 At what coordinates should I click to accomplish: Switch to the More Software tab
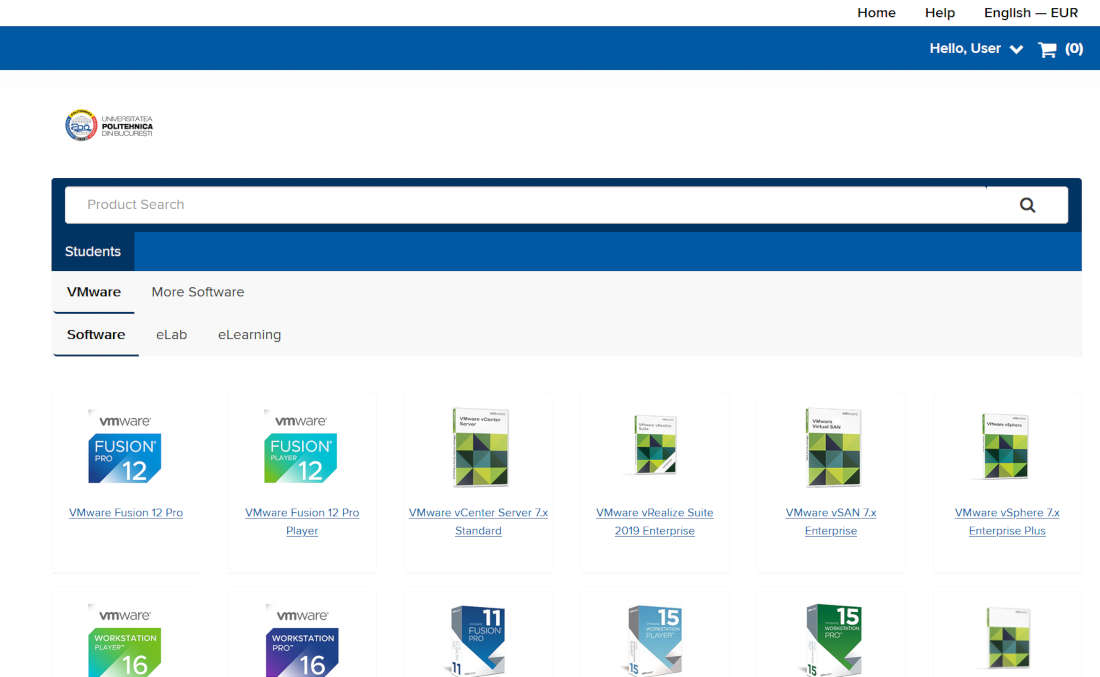pyautogui.click(x=198, y=292)
